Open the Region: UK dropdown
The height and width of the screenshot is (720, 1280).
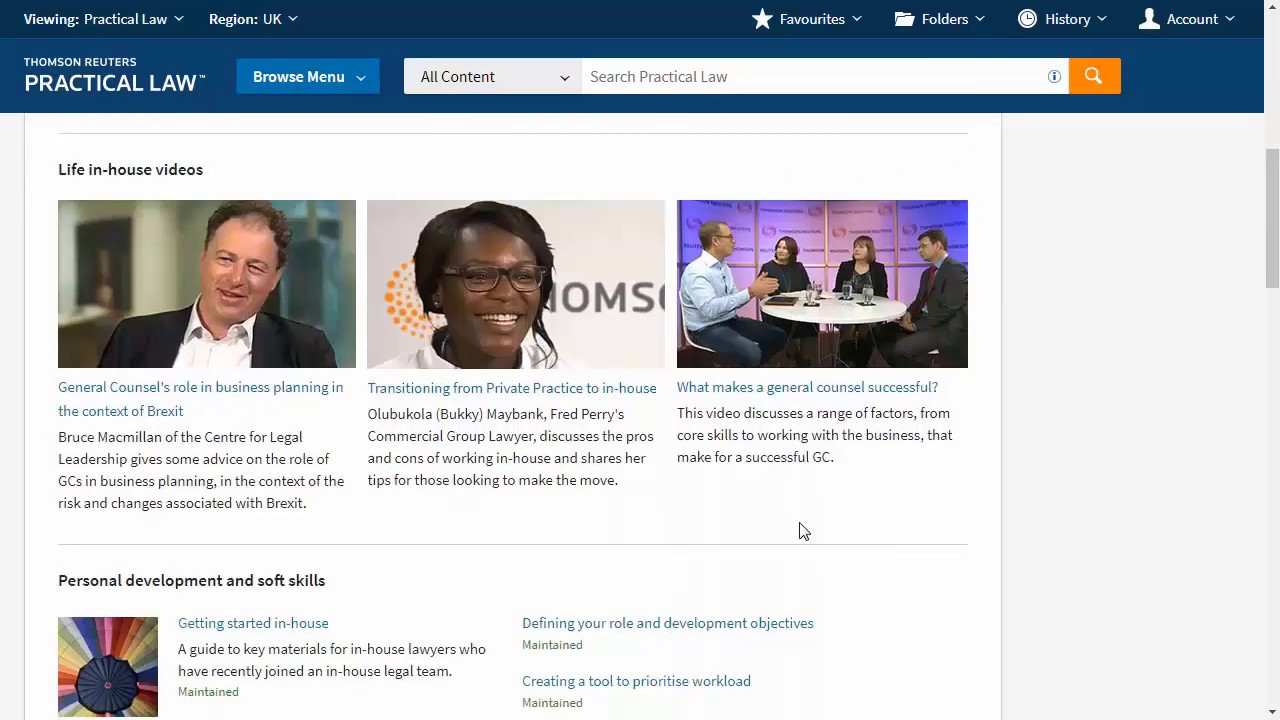click(x=253, y=19)
